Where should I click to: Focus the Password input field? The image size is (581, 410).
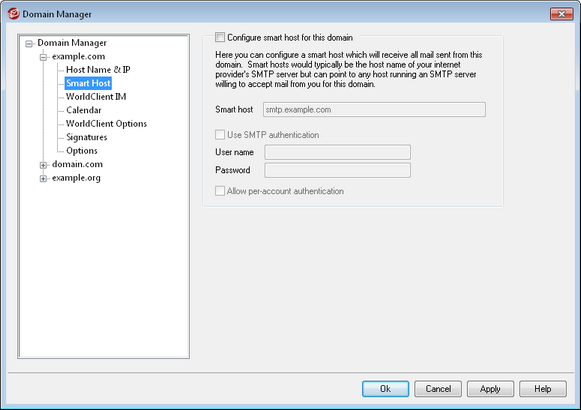pos(338,170)
